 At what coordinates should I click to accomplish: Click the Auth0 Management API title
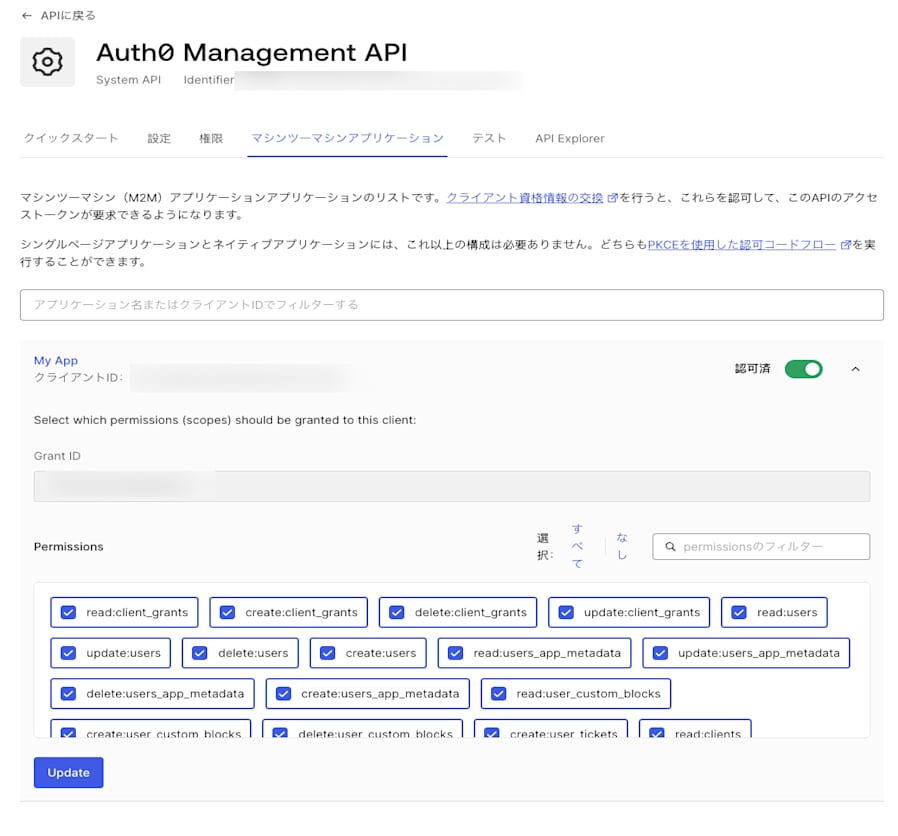(x=251, y=53)
